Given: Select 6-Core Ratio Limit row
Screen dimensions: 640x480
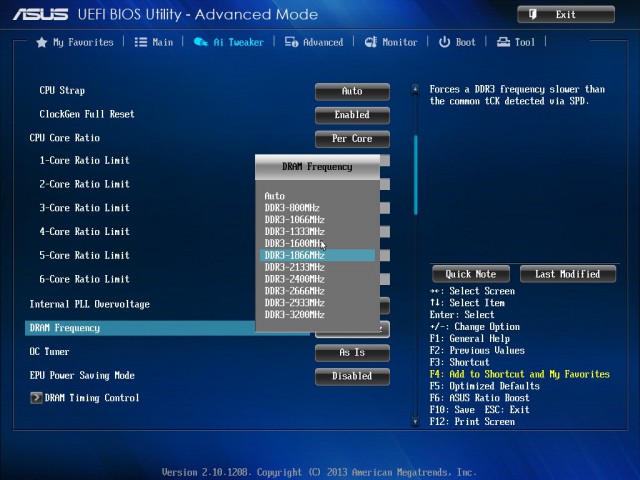Looking at the screenshot, I should click(x=84, y=279).
